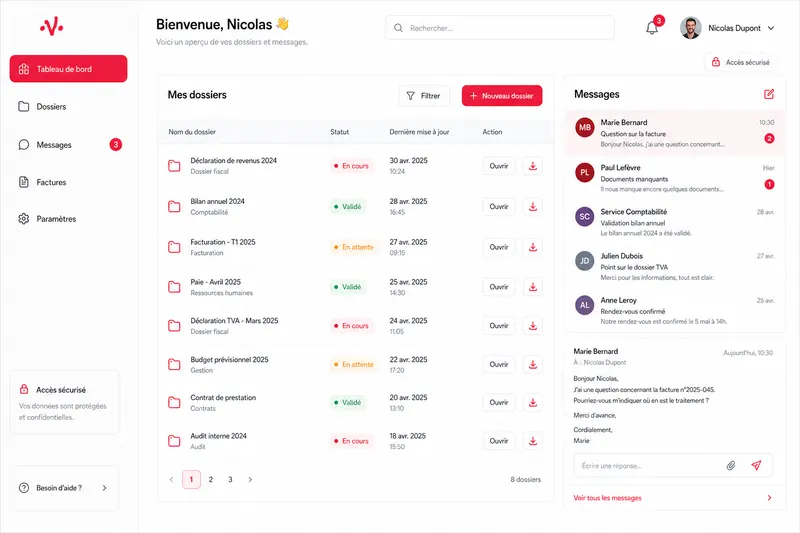Viewport: 800px width, 533px height.
Task: Open Service Comptabilité Validation bilan annuel message
Action: tap(675, 221)
